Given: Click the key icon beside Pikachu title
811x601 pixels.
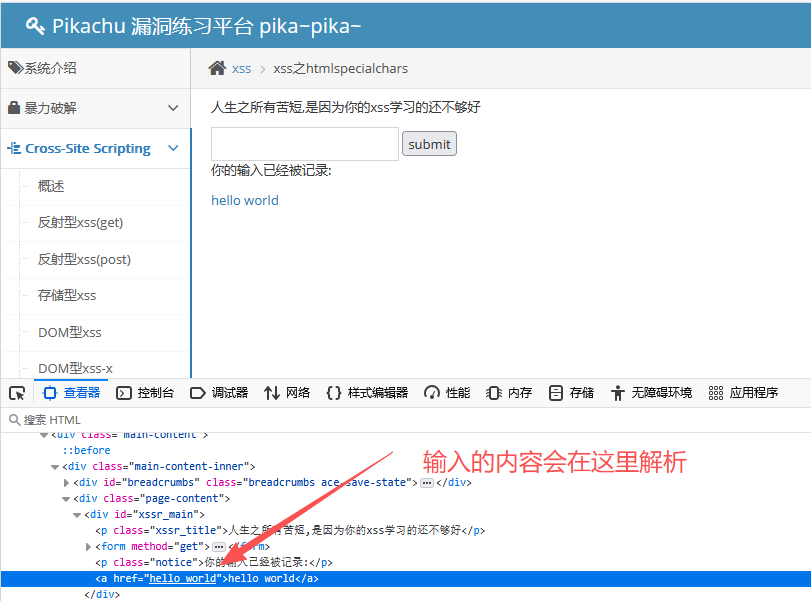Looking at the screenshot, I should [x=35, y=25].
